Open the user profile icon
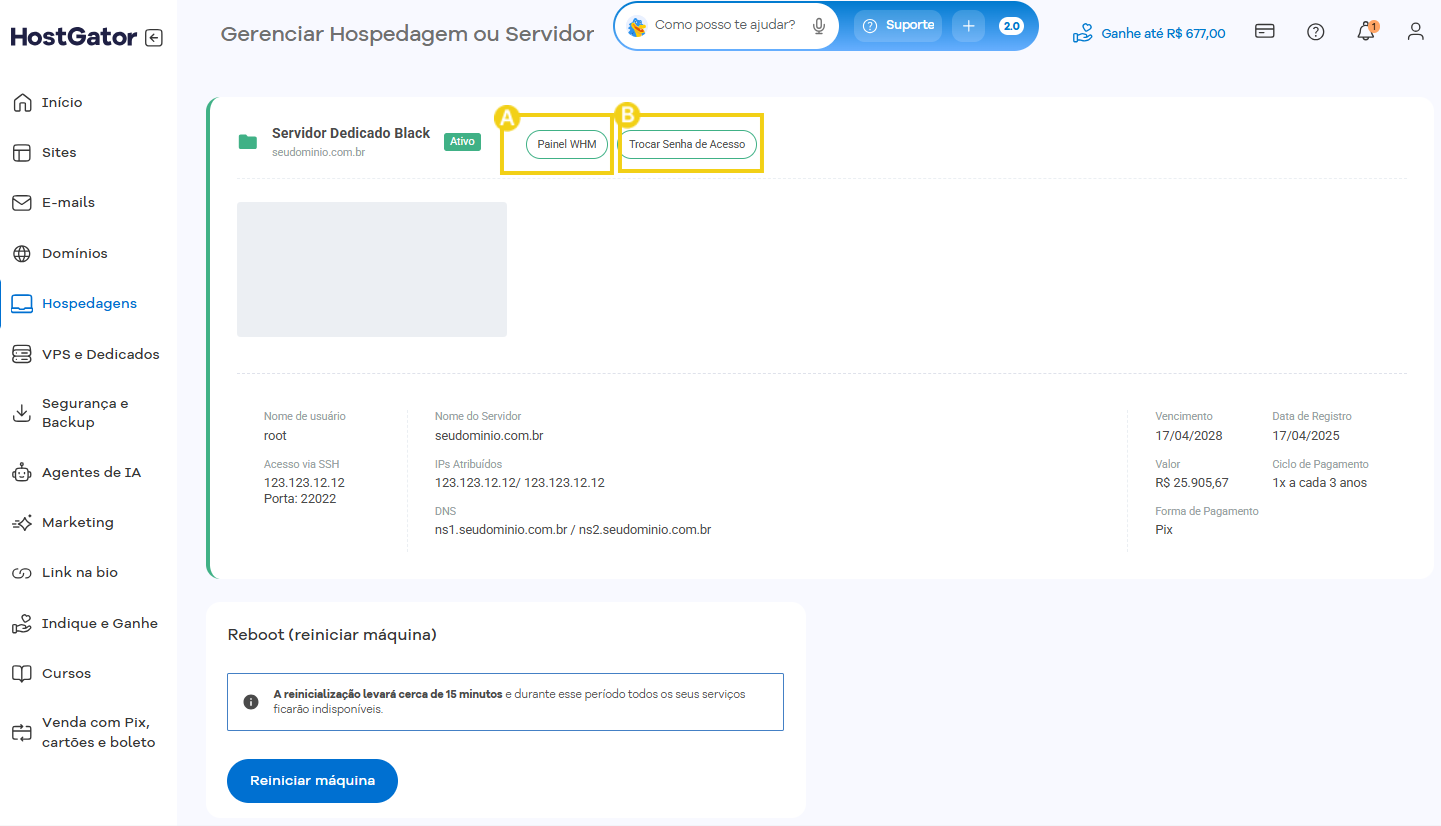 click(x=1415, y=31)
